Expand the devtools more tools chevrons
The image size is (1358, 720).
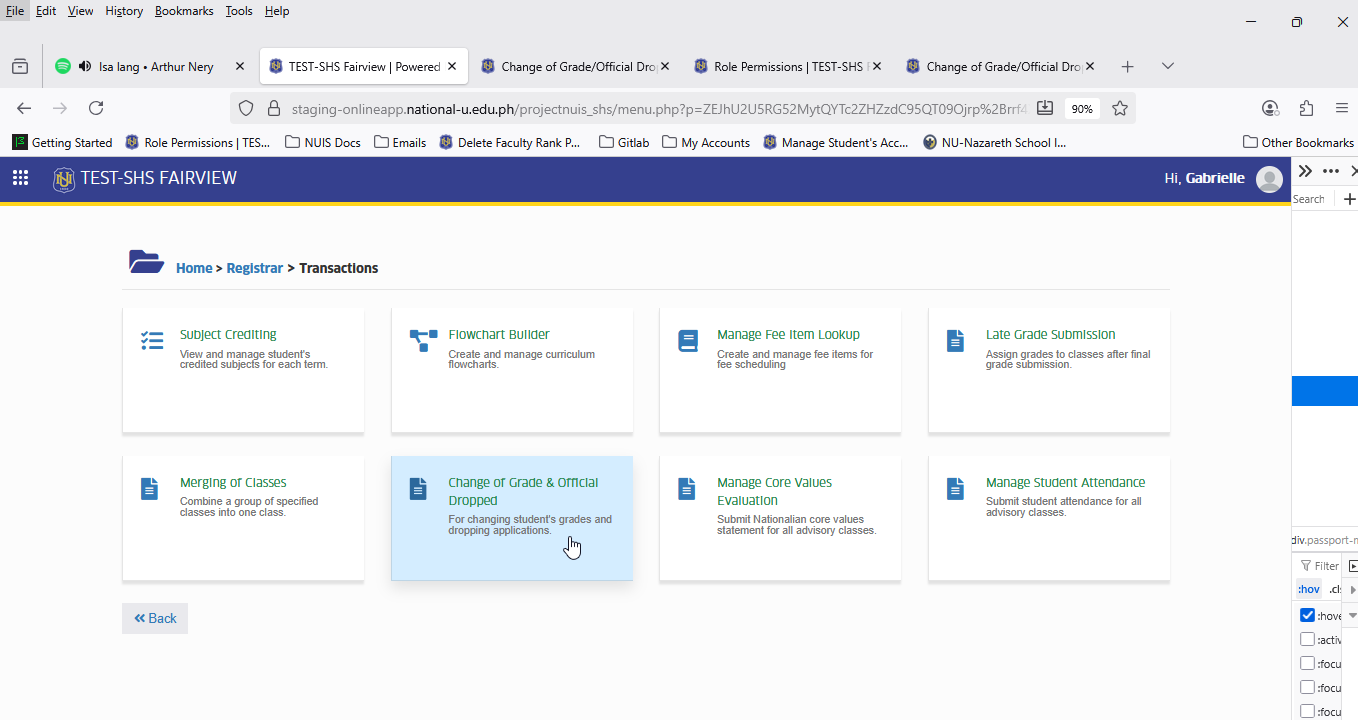point(1305,171)
